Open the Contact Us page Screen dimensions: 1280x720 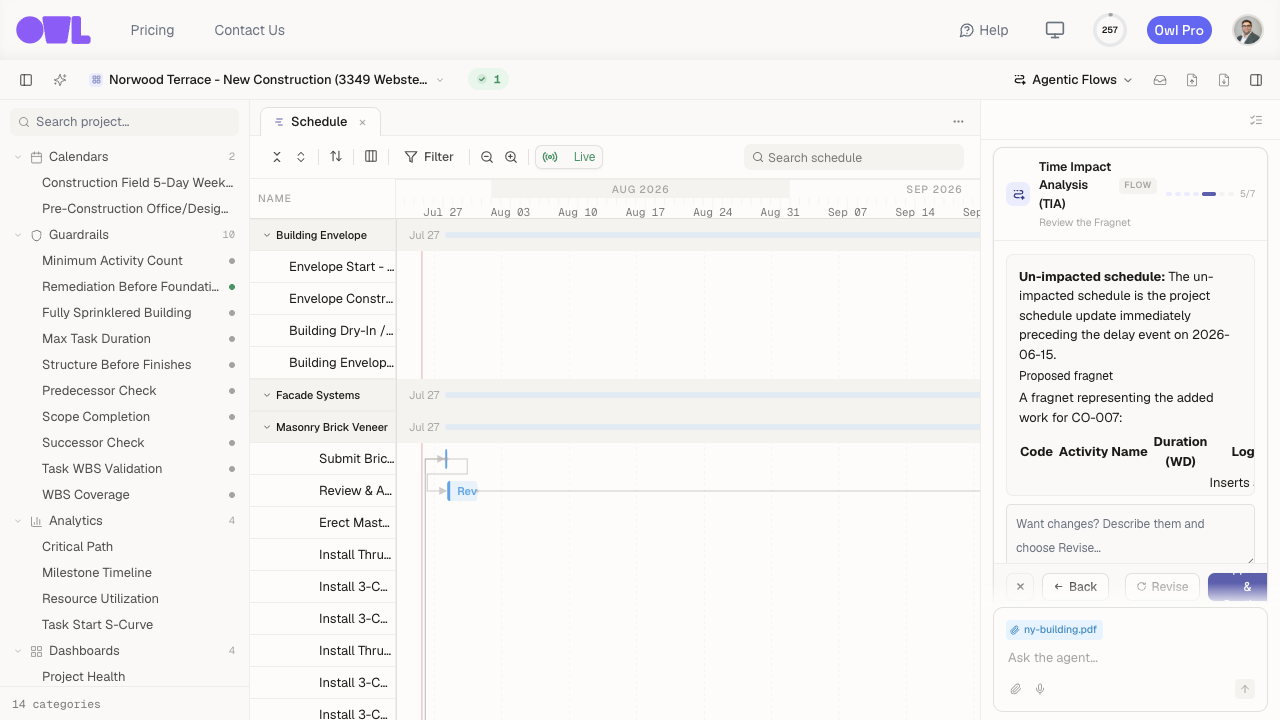click(x=249, y=30)
